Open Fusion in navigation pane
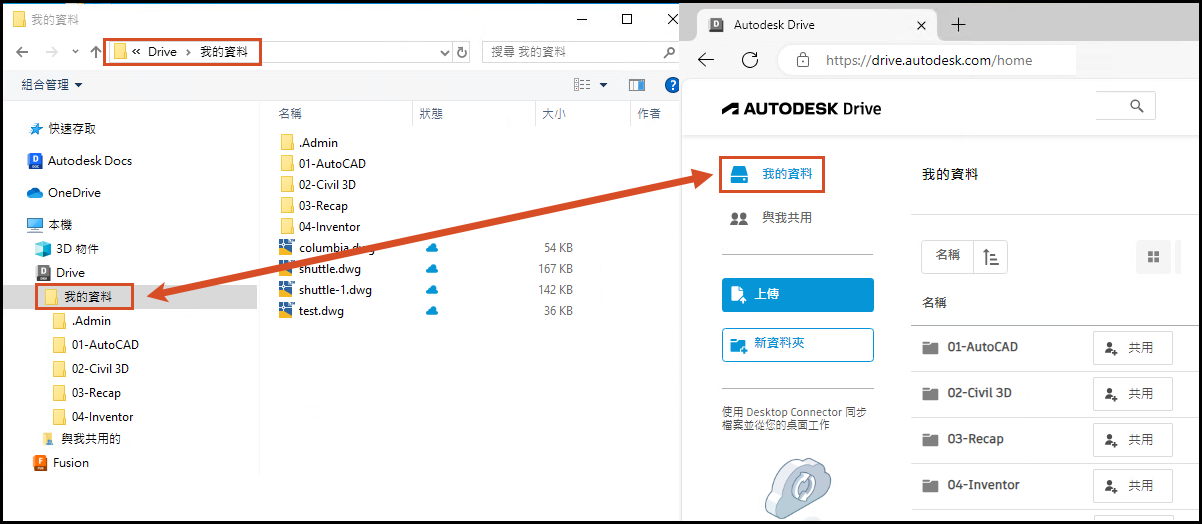 pyautogui.click(x=62, y=463)
